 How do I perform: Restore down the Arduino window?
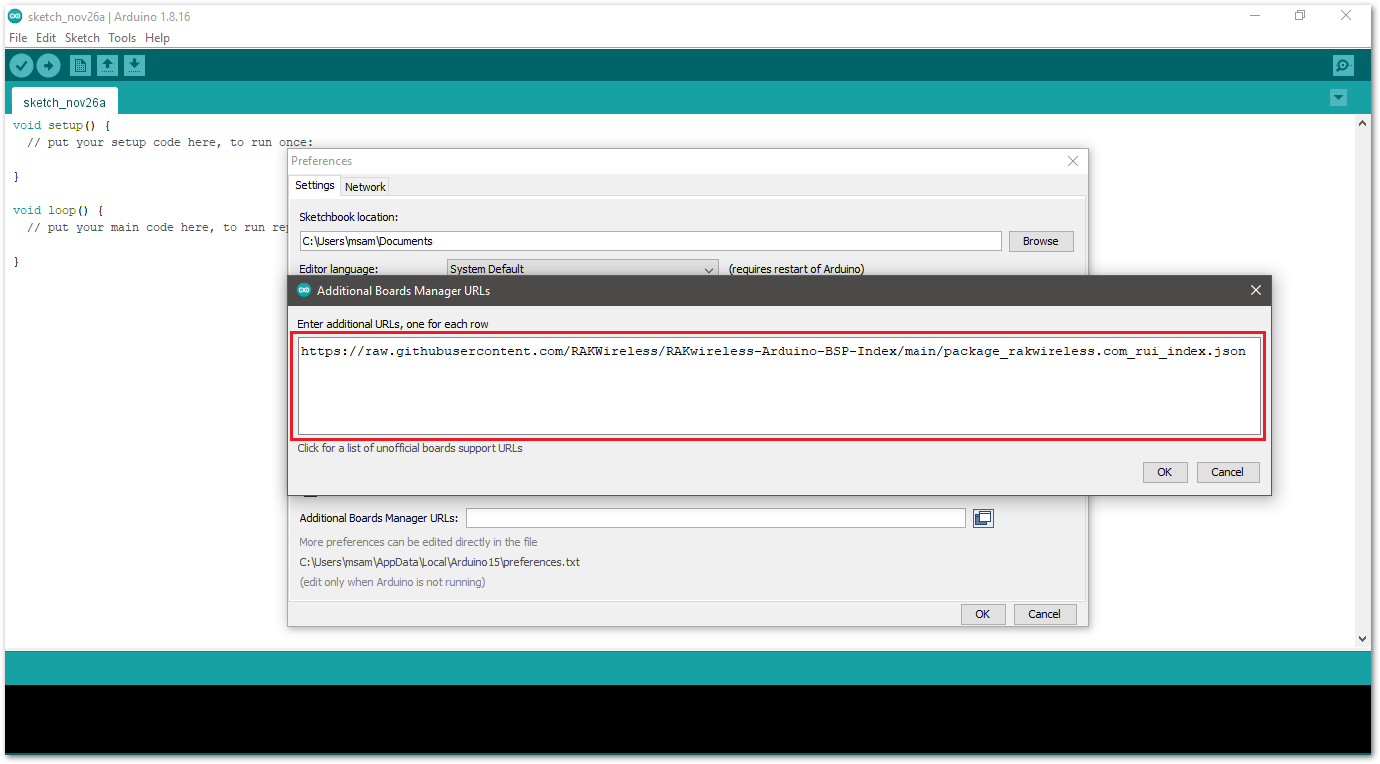pos(1300,15)
